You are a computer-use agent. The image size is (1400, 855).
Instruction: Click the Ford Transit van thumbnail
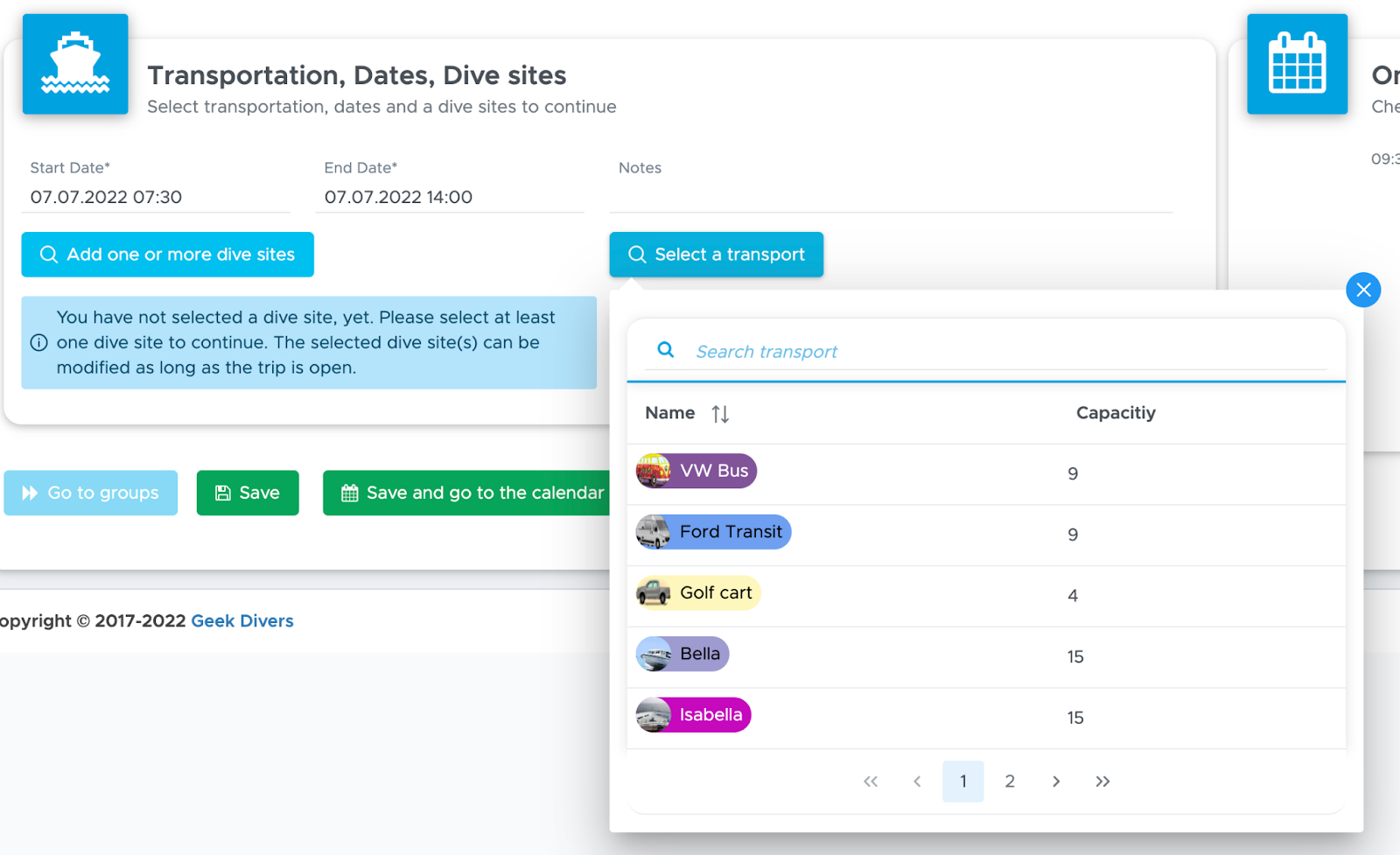pos(654,532)
